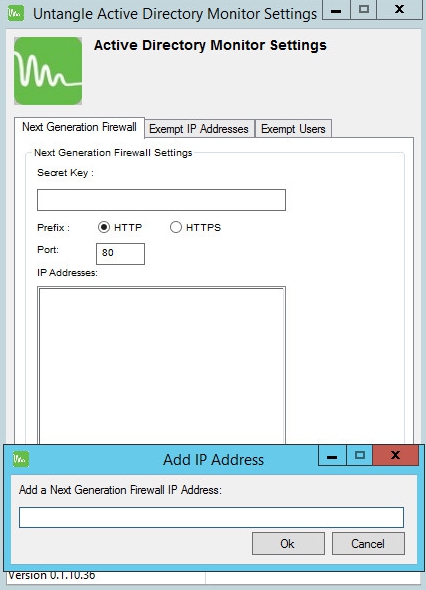Image resolution: width=426 pixels, height=590 pixels.
Task: Maximize the Monitor Settings main window
Action: click(x=364, y=9)
